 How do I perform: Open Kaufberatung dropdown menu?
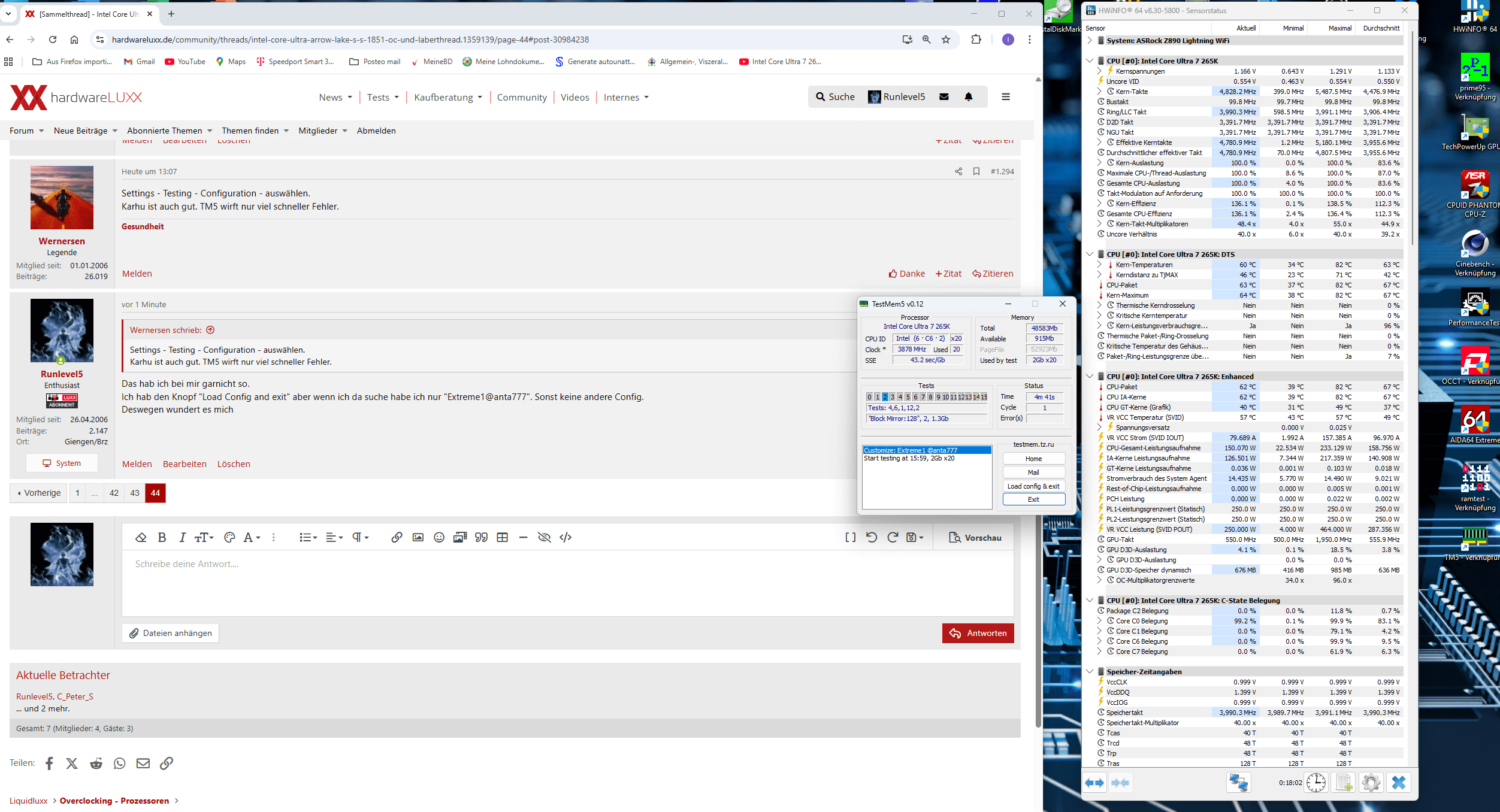click(448, 98)
